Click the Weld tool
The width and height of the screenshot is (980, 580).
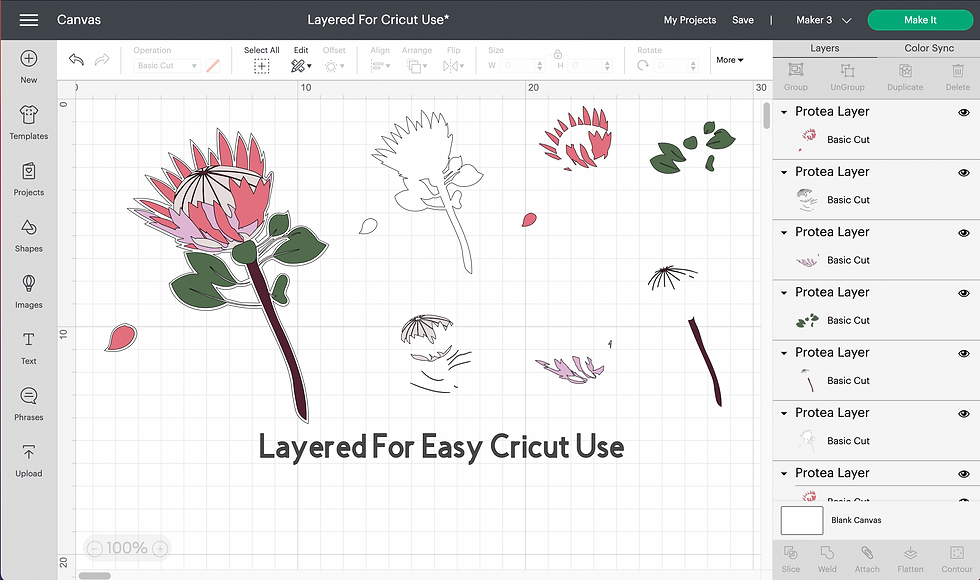coord(827,559)
